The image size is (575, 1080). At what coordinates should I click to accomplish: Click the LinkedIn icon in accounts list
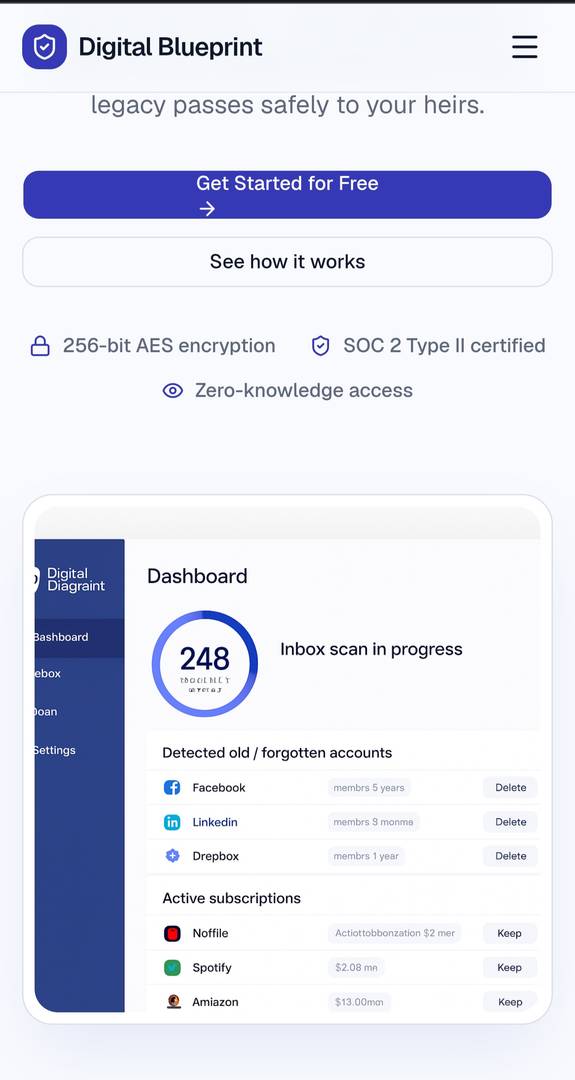pos(172,822)
